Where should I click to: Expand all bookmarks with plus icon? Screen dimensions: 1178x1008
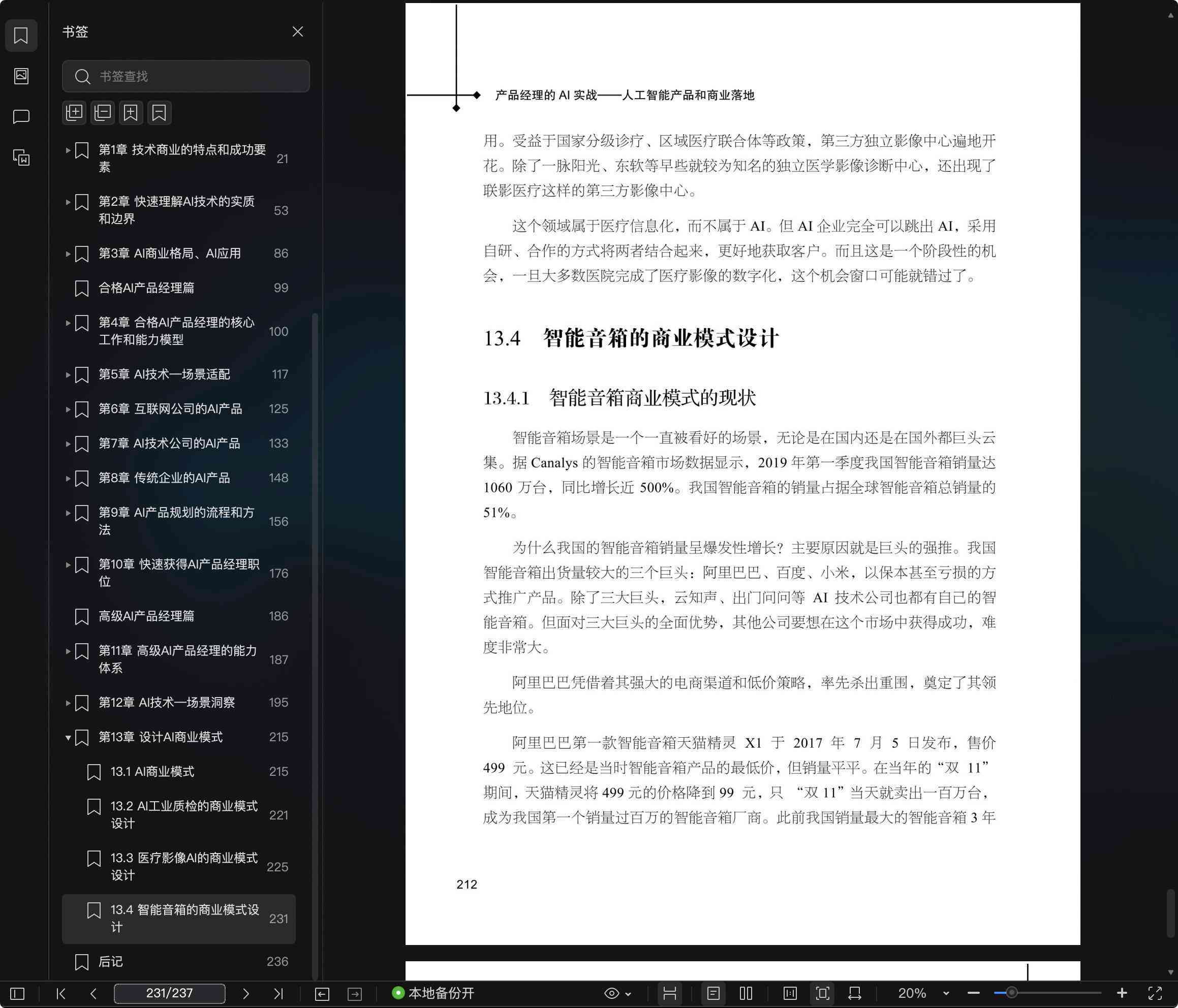[x=74, y=113]
